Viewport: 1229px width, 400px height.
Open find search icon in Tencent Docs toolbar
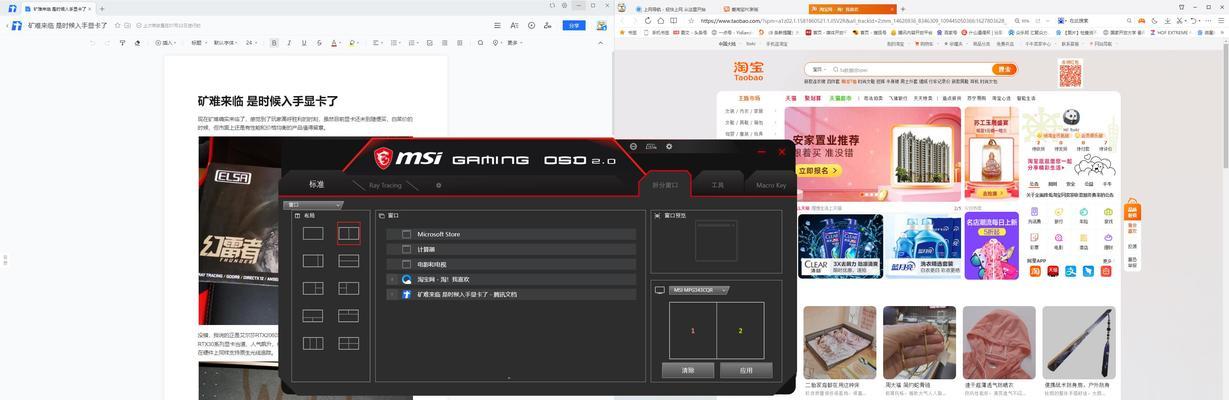(x=481, y=43)
